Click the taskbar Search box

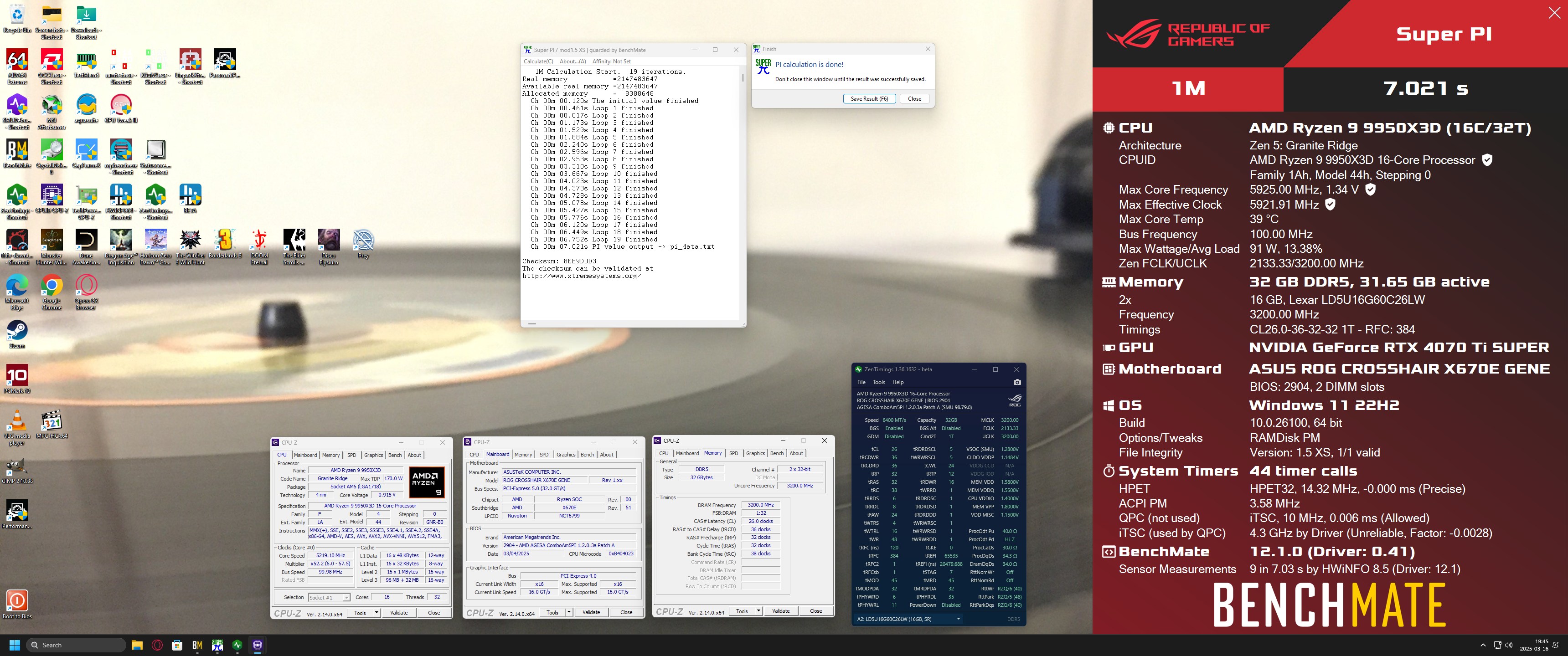pyautogui.click(x=76, y=645)
